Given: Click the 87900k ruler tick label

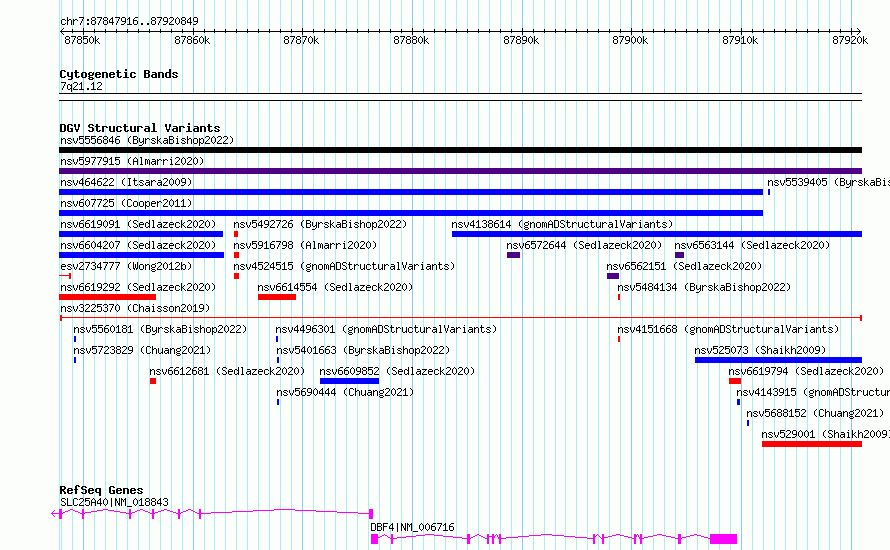Looking at the screenshot, I should pyautogui.click(x=630, y=40).
